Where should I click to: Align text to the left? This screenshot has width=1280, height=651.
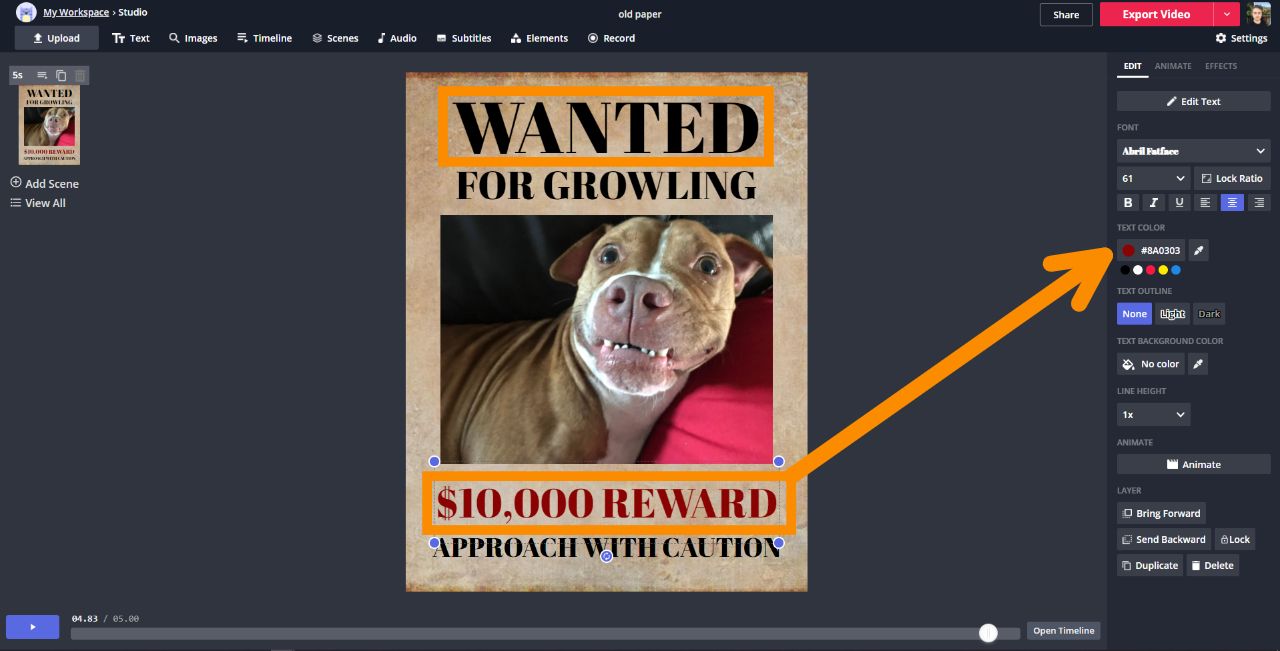(x=1206, y=202)
